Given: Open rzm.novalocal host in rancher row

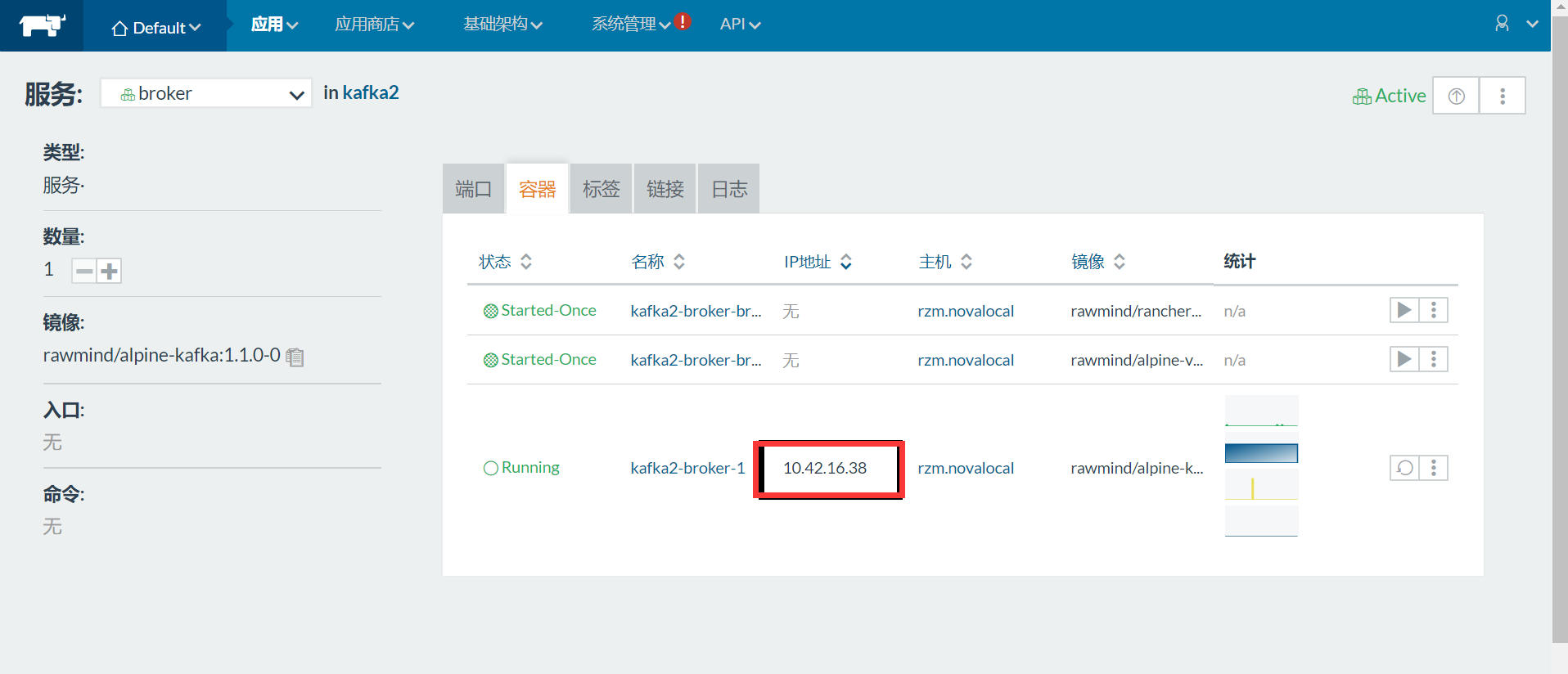Looking at the screenshot, I should [966, 311].
